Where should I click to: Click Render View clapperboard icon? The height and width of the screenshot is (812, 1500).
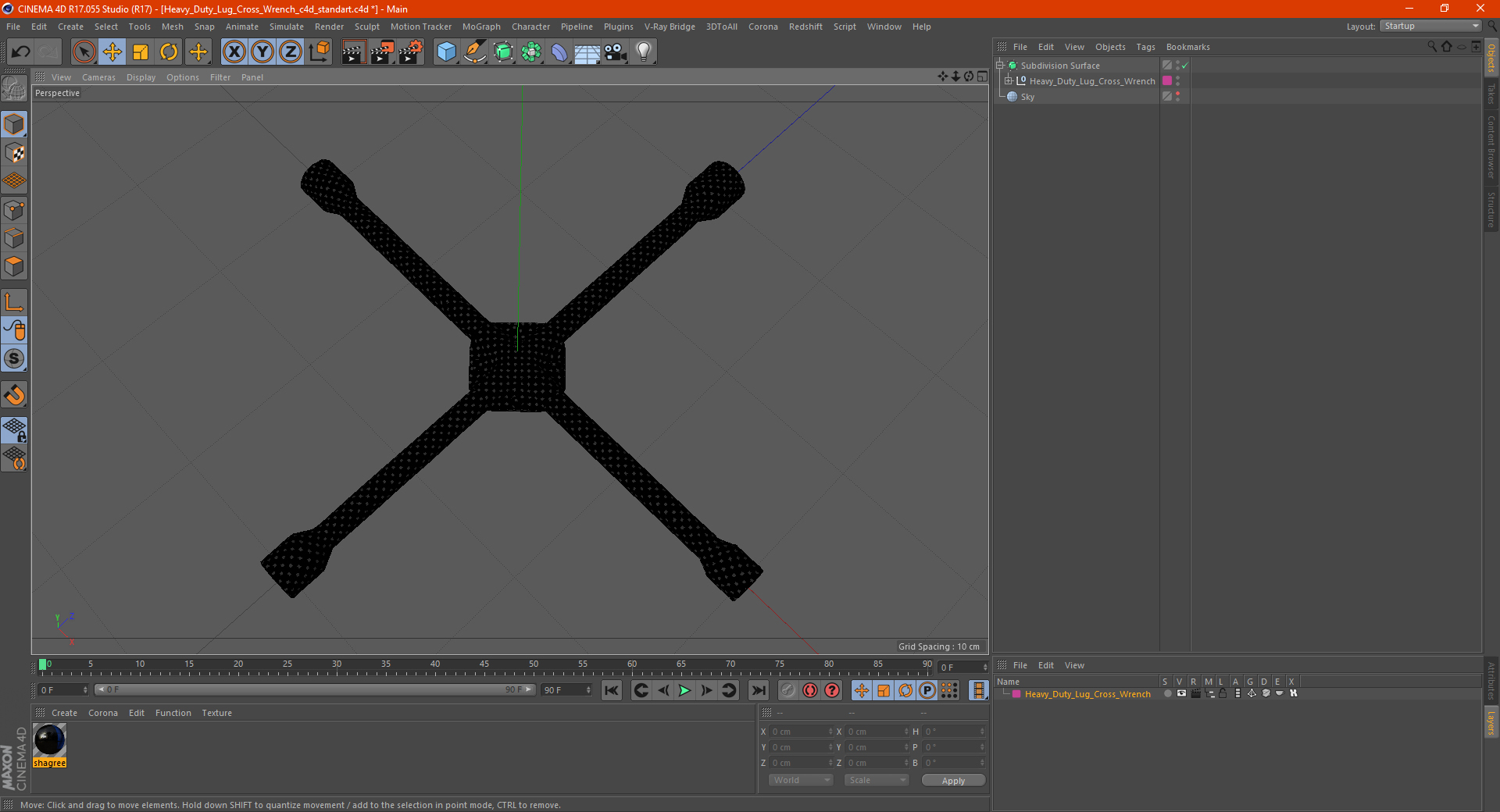(x=353, y=52)
